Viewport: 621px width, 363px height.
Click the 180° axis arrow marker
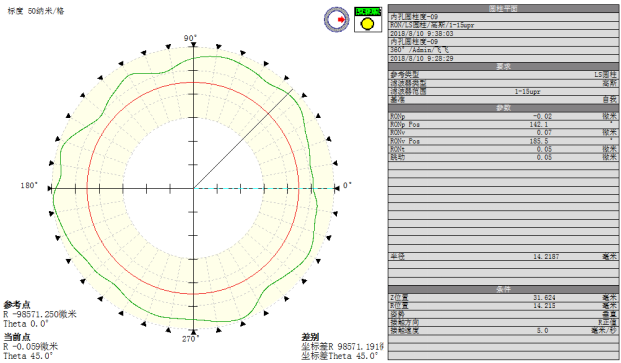point(50,188)
